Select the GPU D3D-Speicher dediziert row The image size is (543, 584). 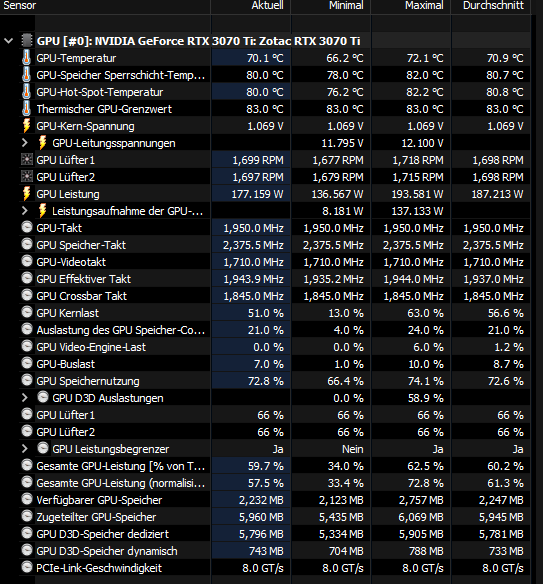(x=274, y=534)
